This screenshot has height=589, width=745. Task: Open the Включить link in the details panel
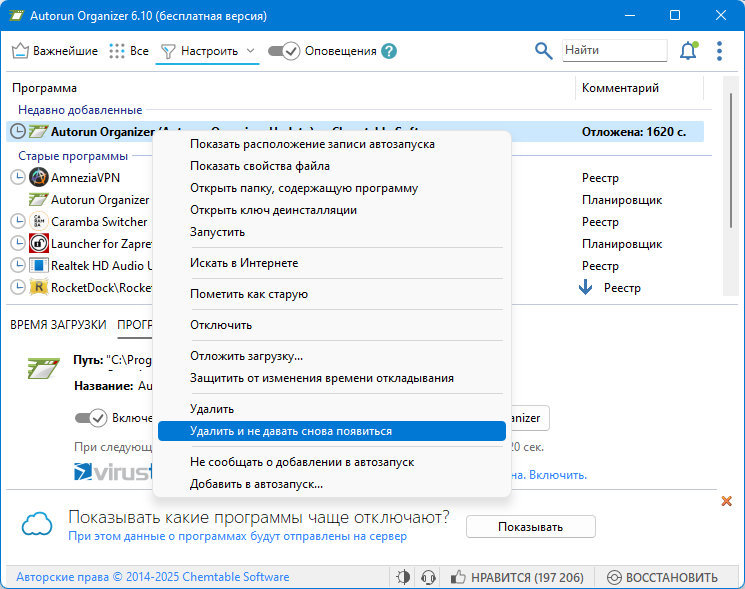(x=558, y=475)
